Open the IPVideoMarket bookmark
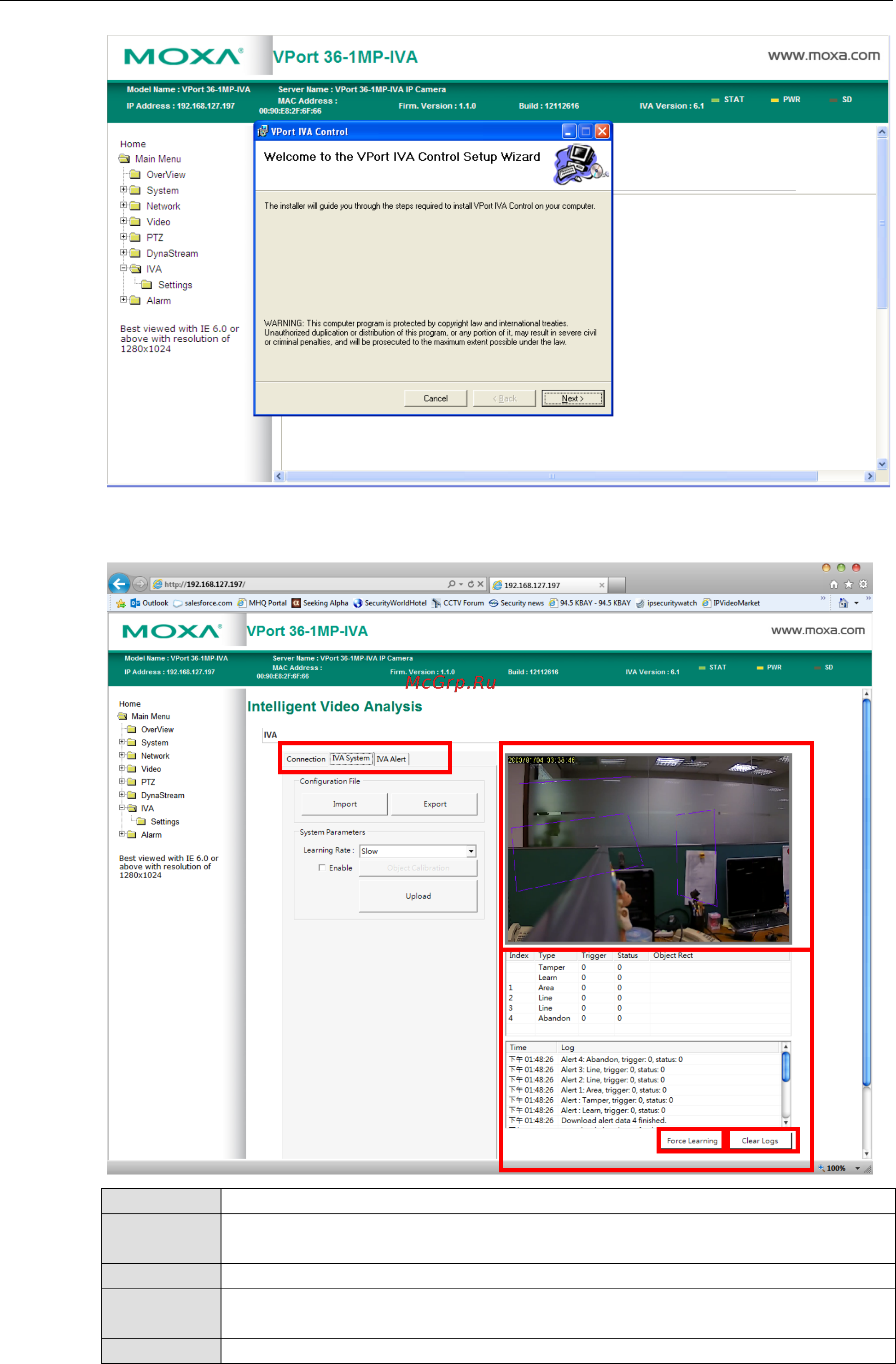Image resolution: width=896 pixels, height=1364 pixels. (x=731, y=603)
